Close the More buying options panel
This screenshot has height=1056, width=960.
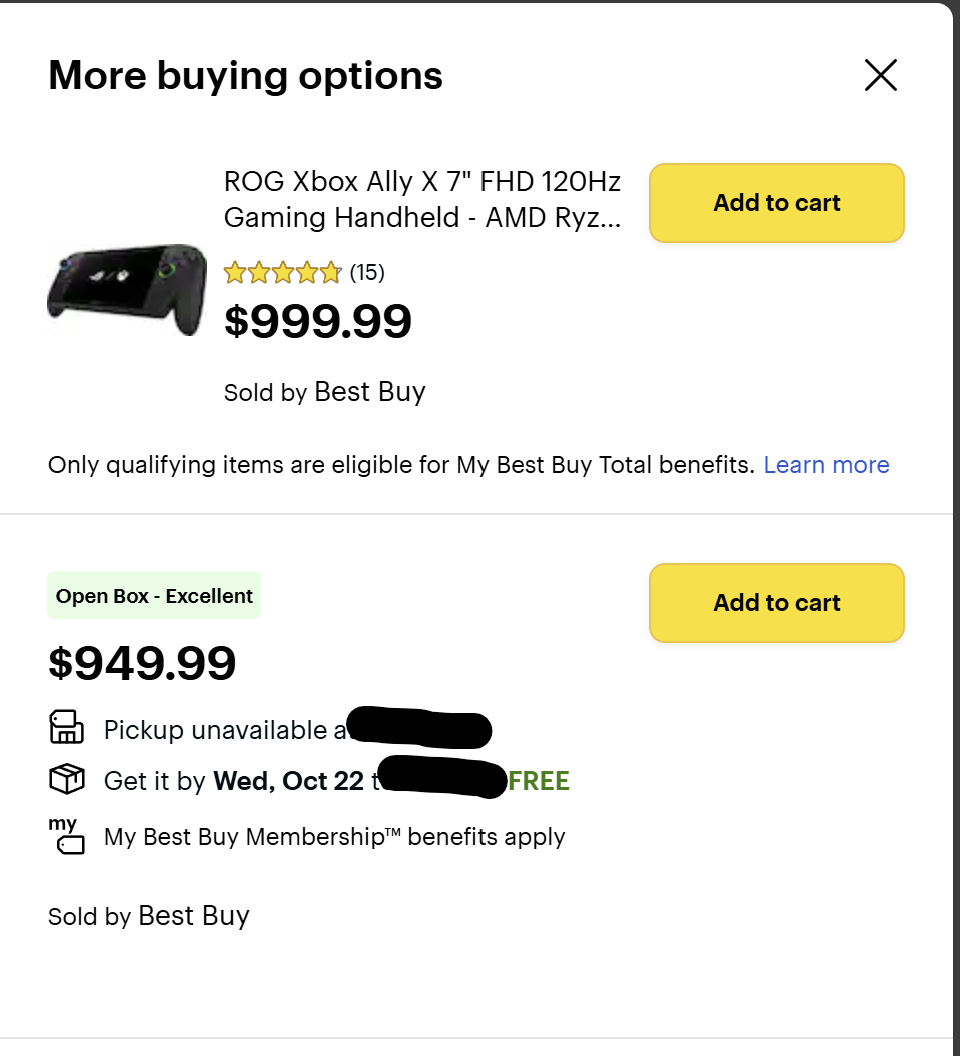pyautogui.click(x=880, y=75)
